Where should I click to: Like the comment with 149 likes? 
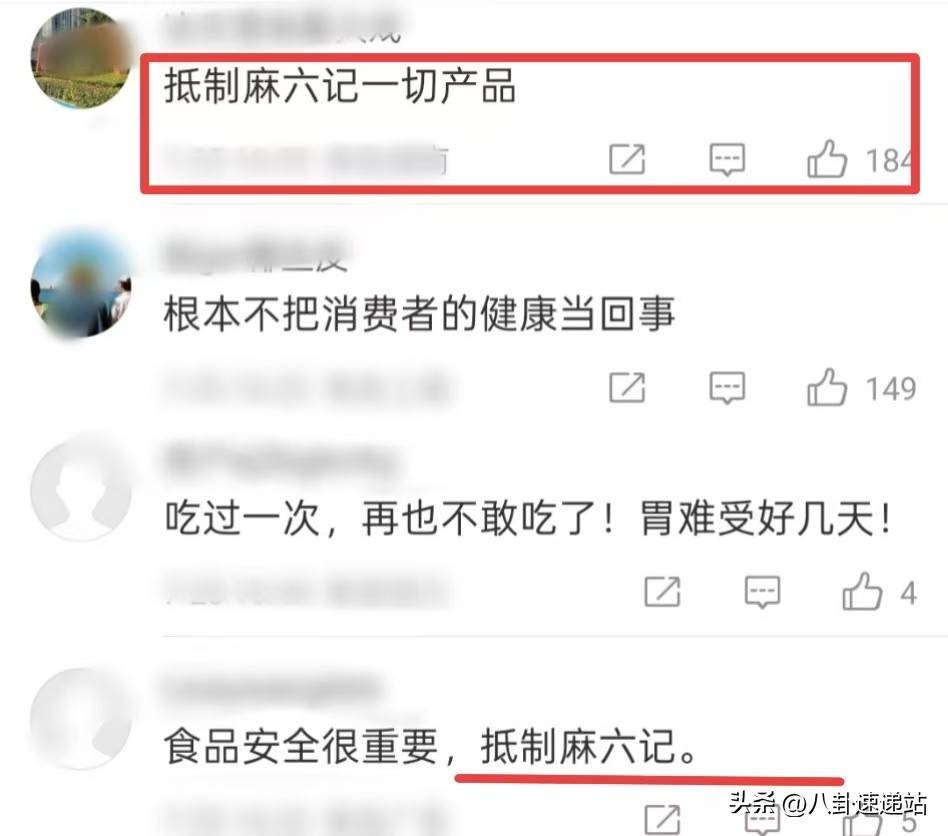click(x=826, y=387)
